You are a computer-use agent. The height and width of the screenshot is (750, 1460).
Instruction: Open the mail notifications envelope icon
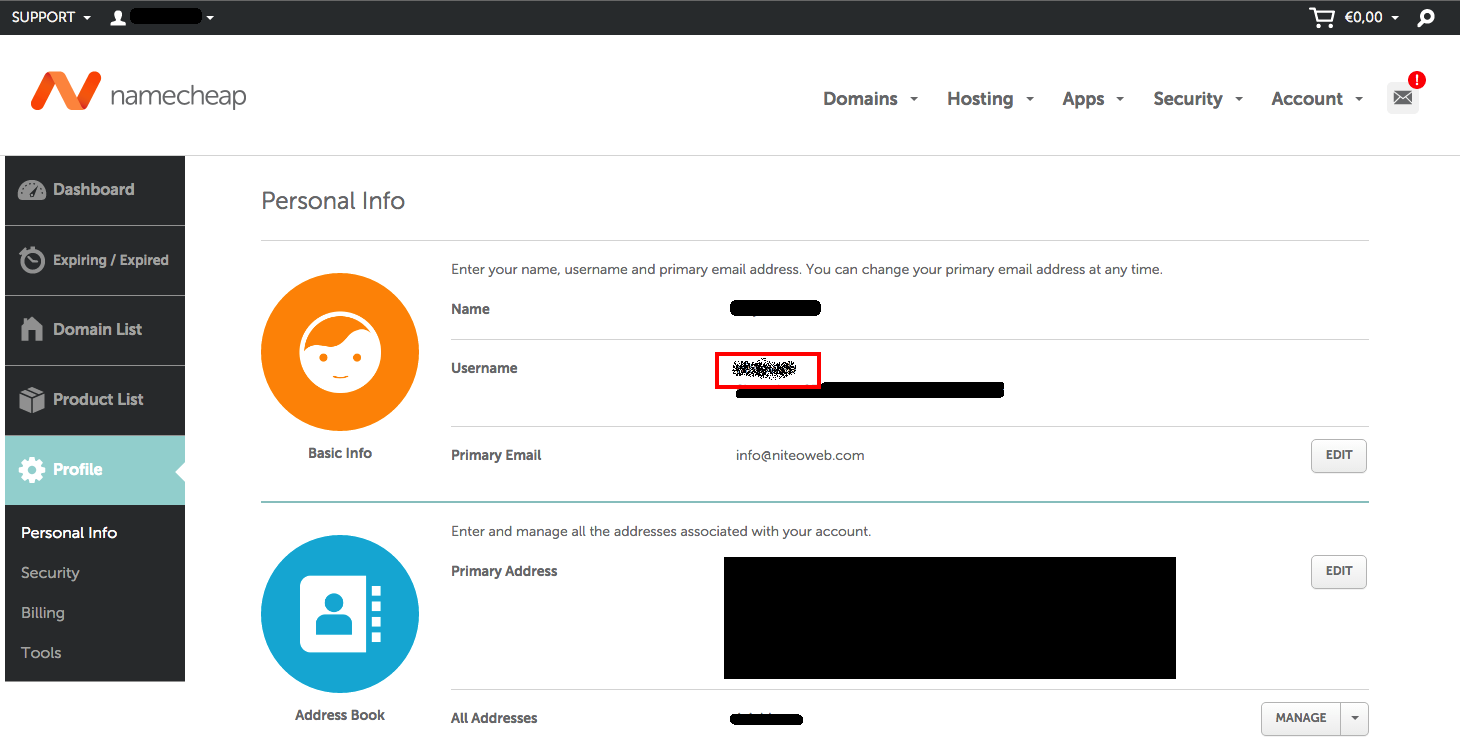coord(1403,98)
